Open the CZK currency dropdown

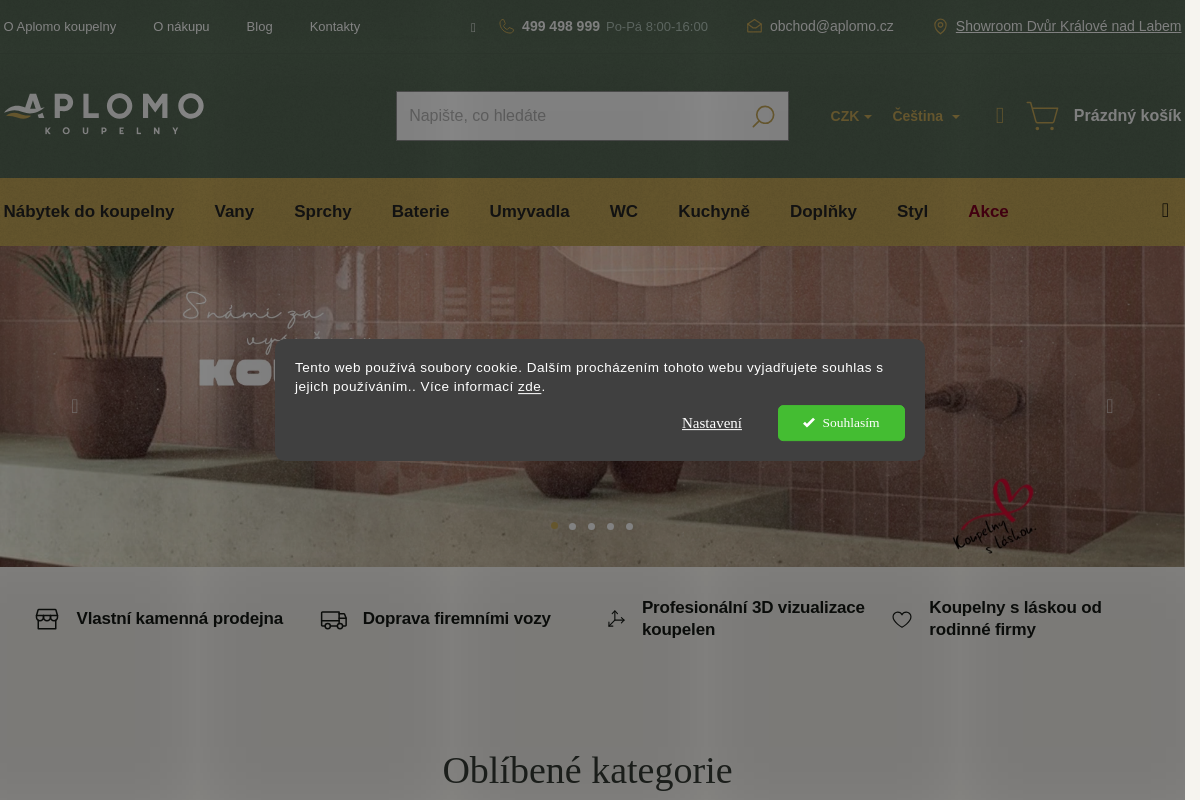coord(851,116)
